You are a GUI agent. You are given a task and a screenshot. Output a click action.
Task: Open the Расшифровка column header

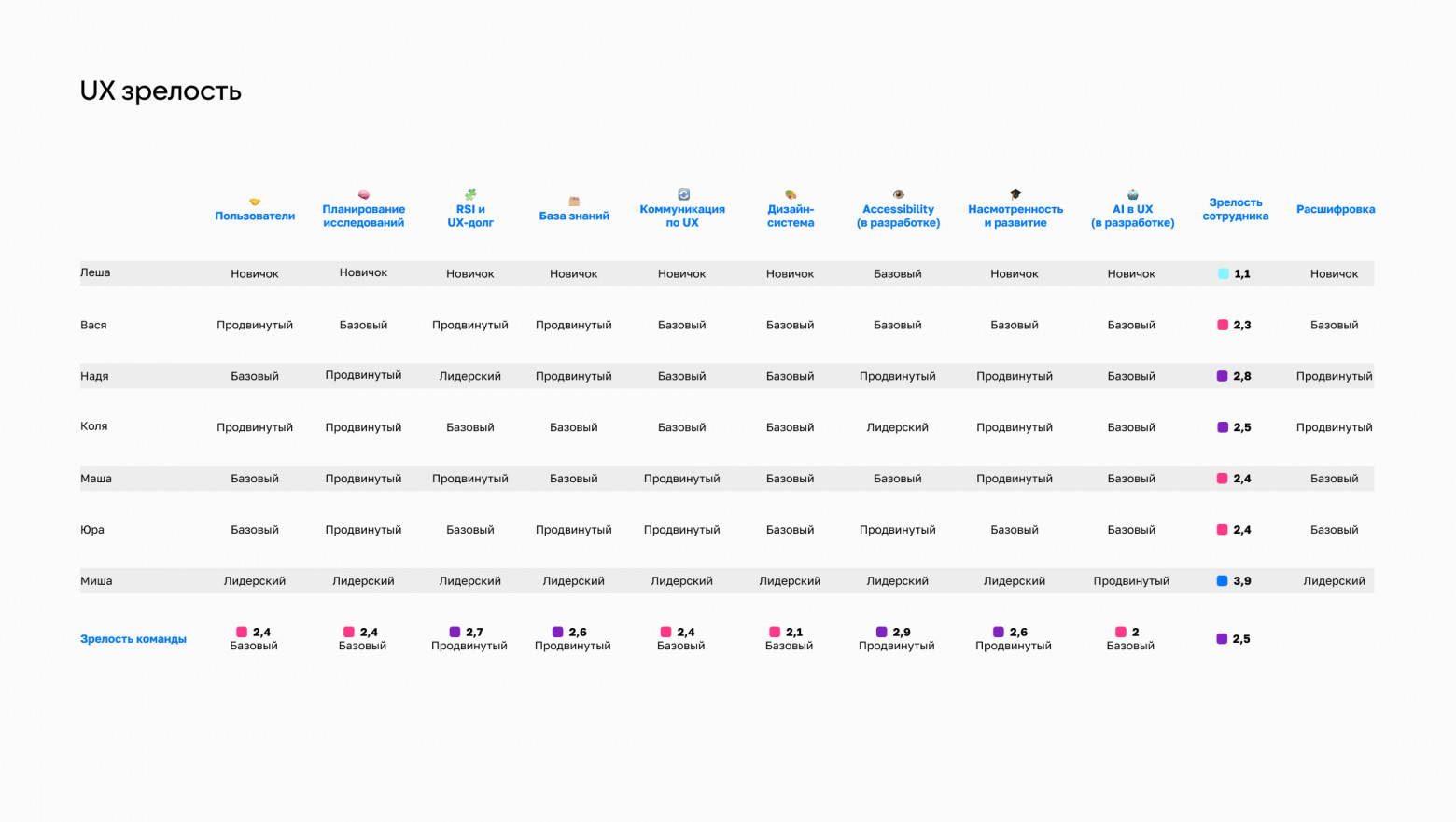point(1335,209)
